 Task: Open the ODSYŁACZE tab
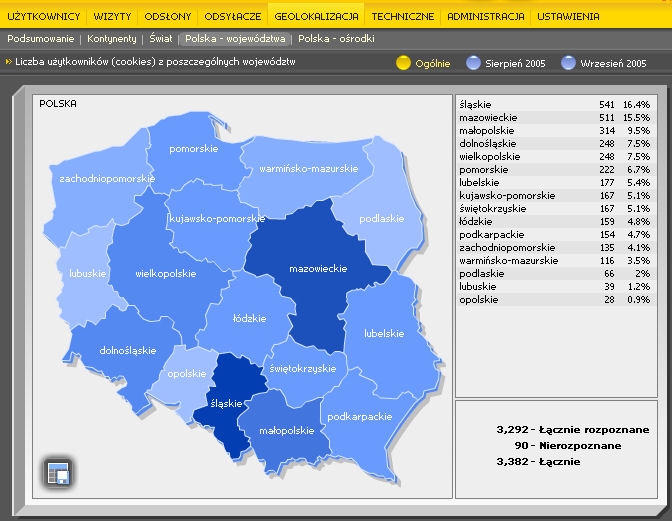coord(233,17)
